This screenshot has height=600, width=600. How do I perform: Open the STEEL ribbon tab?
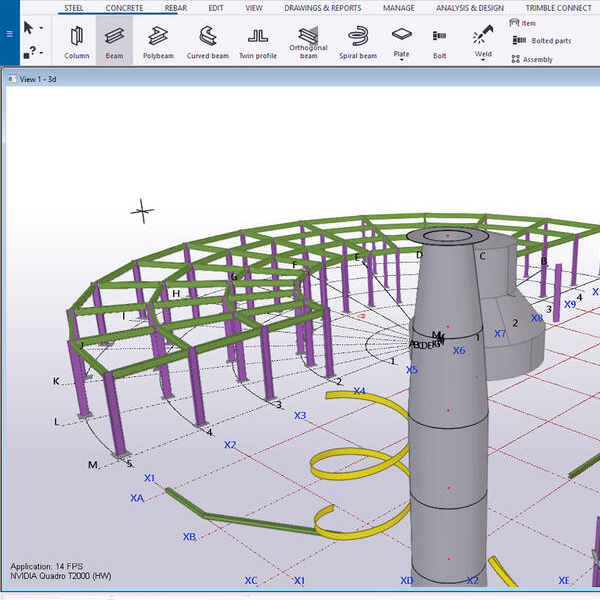(x=73, y=8)
